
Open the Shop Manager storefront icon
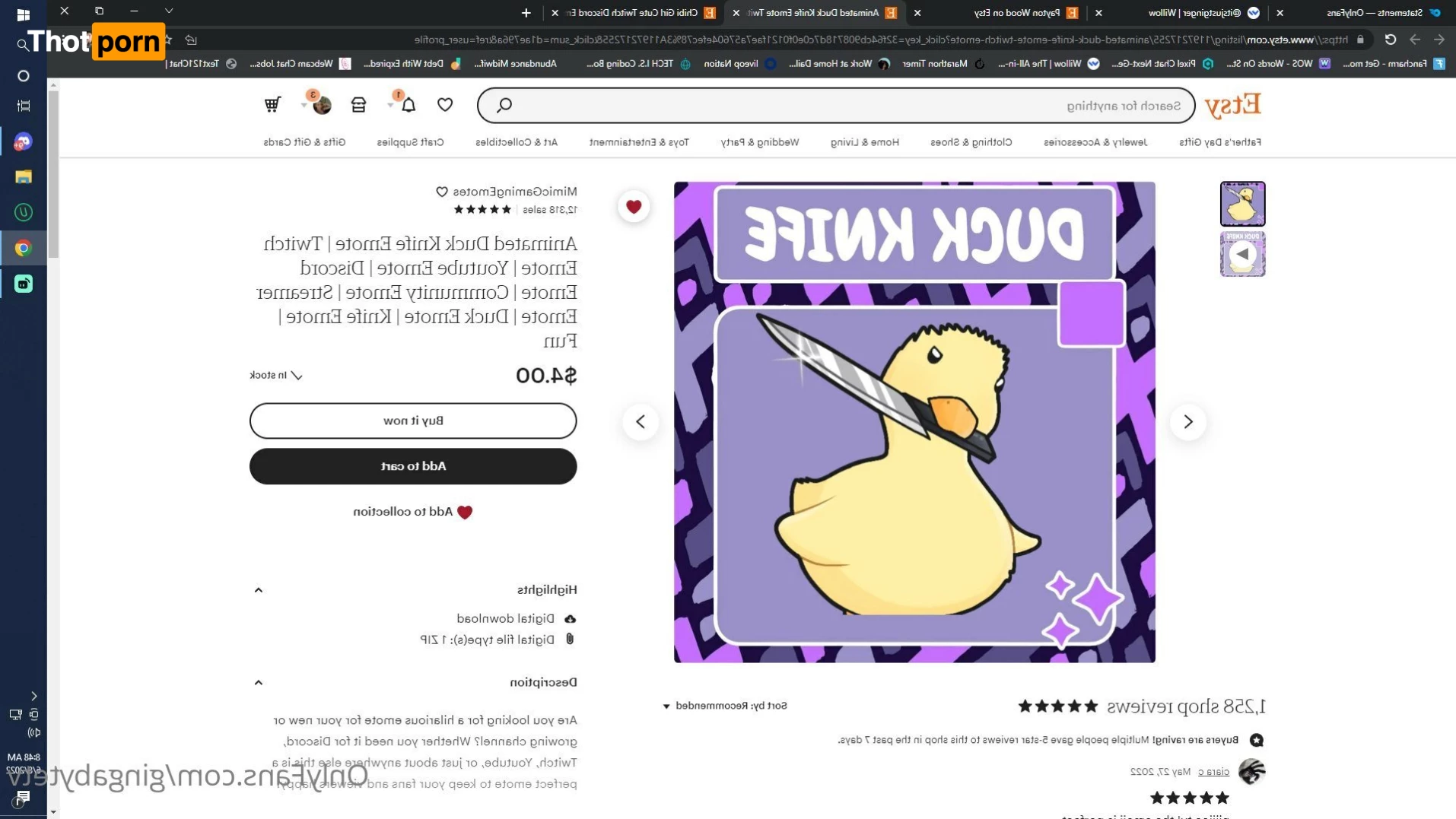point(358,105)
